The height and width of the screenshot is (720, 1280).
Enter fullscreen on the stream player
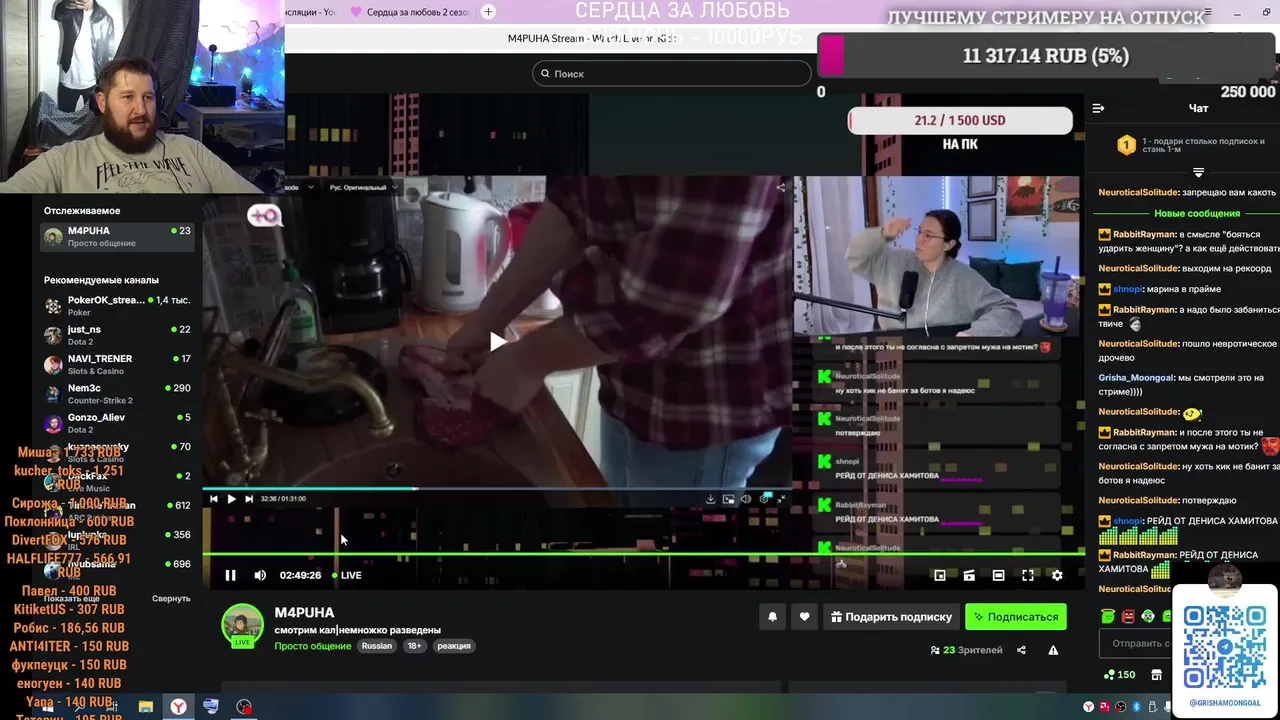(x=1027, y=575)
